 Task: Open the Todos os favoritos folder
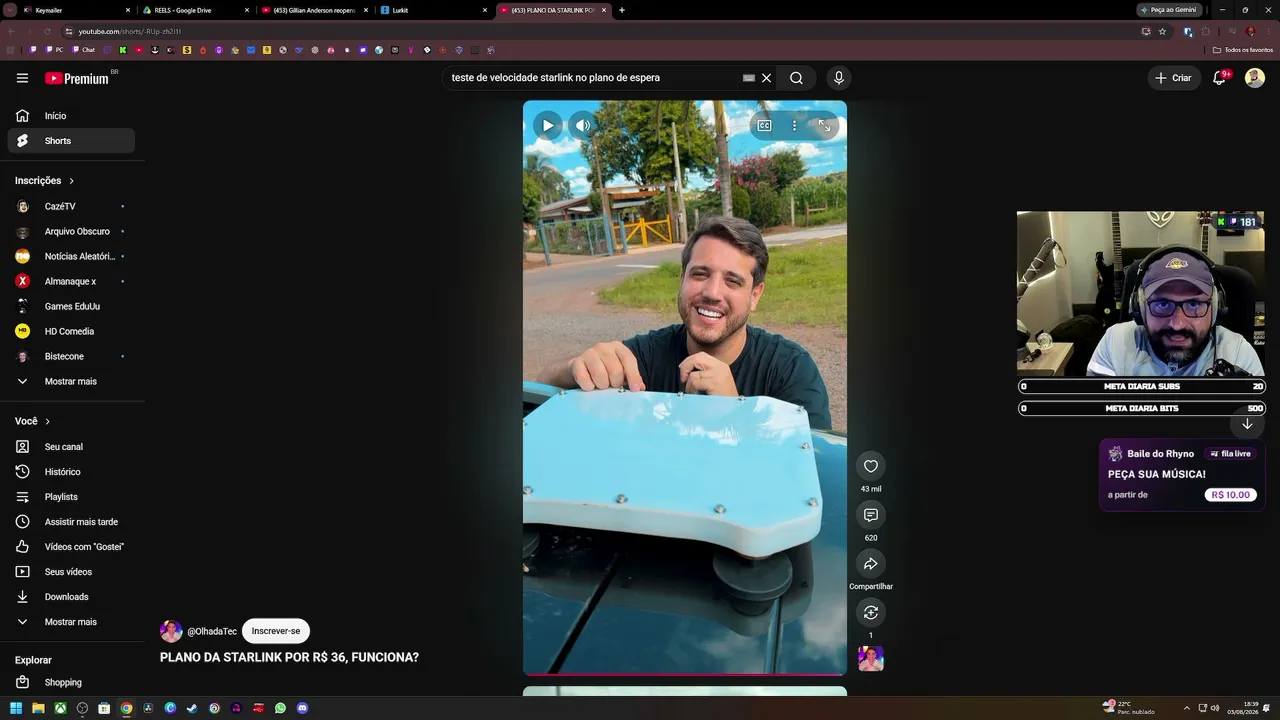pyautogui.click(x=1243, y=50)
